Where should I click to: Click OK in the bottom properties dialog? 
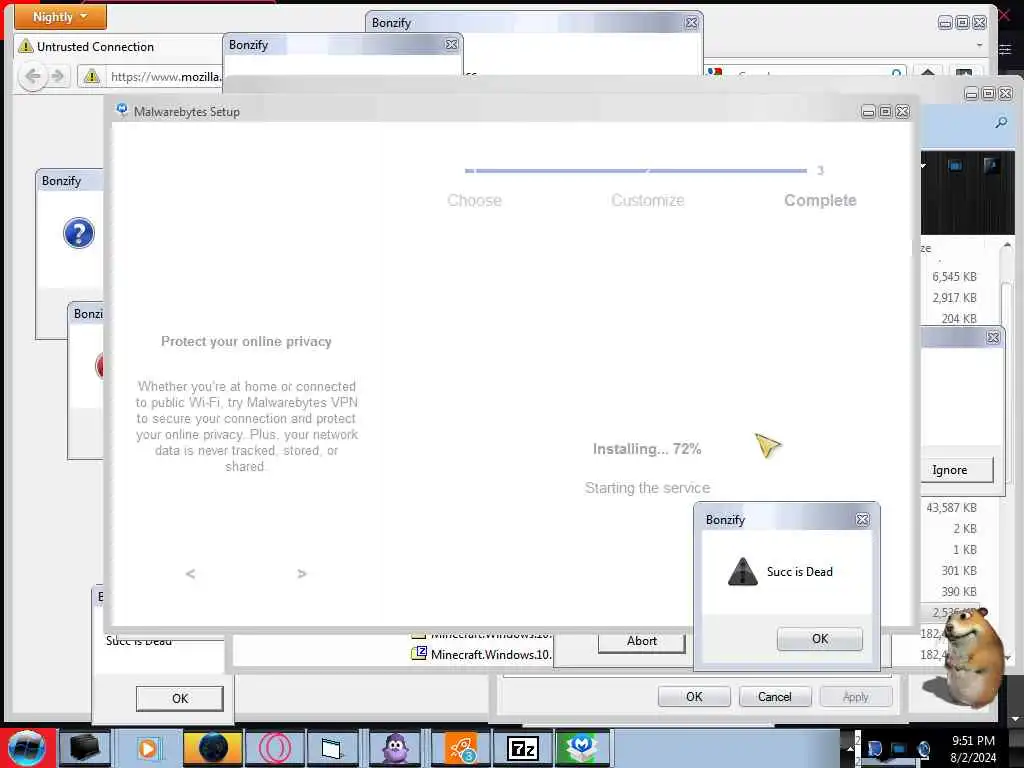click(694, 697)
